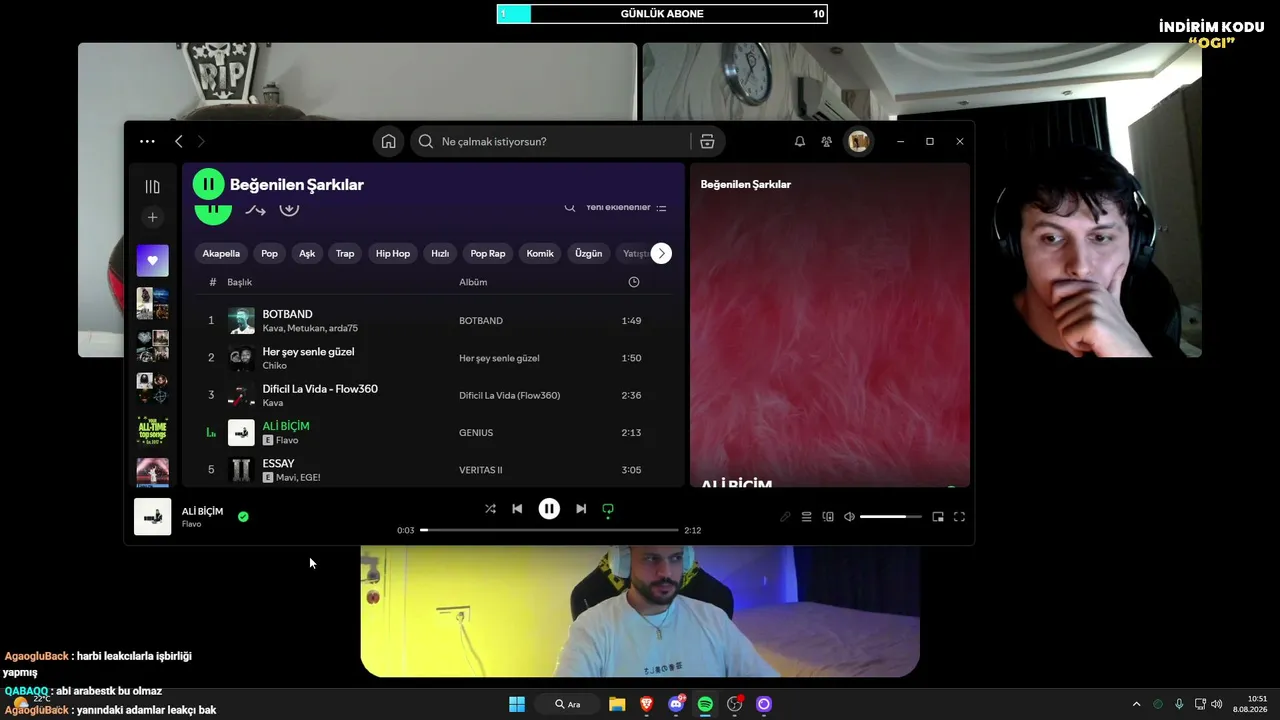Open the Windows Start menu
Image resolution: width=1280 pixels, height=720 pixels.
pos(517,704)
